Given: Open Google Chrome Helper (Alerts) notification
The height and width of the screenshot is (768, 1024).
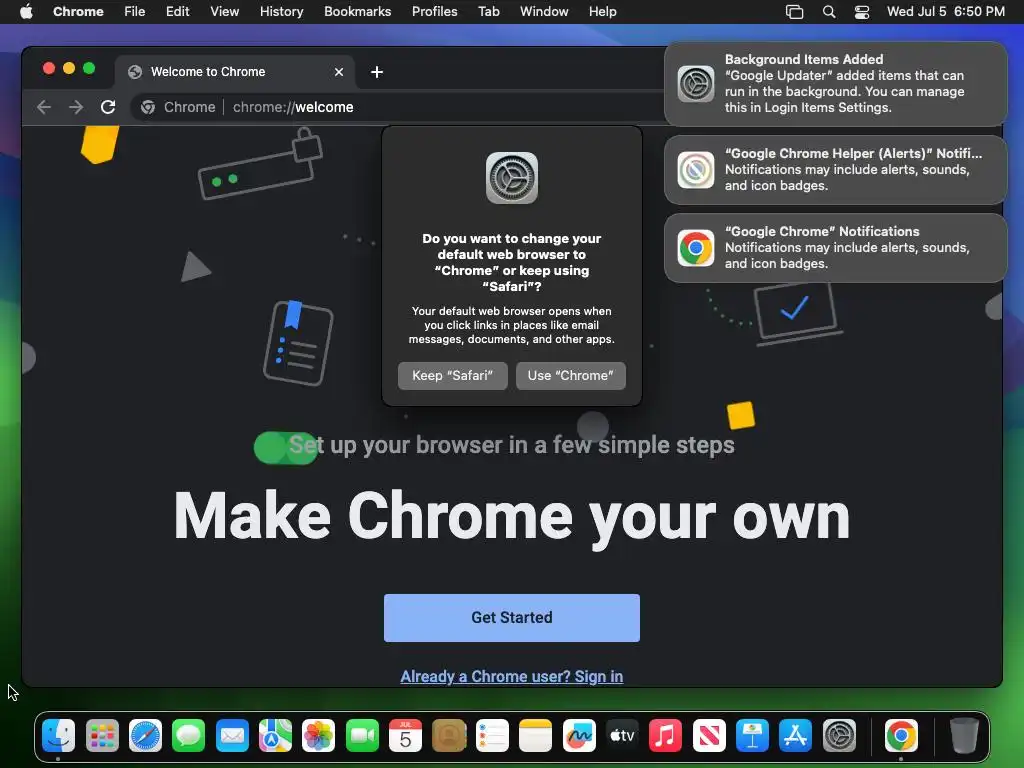Looking at the screenshot, I should (x=835, y=170).
